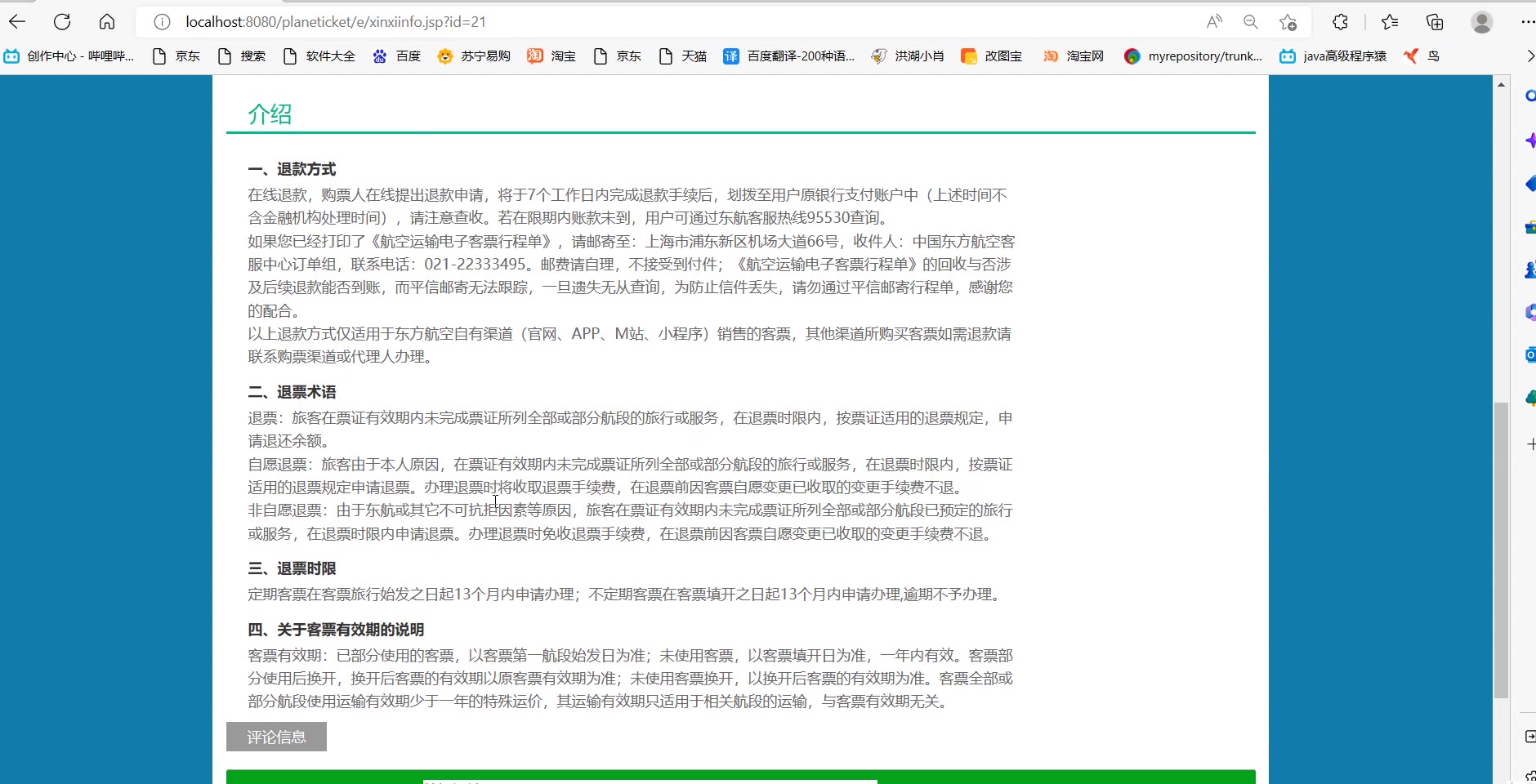The width and height of the screenshot is (1536, 784).
Task: Click sidebar Outlook icon
Action: [1530, 354]
